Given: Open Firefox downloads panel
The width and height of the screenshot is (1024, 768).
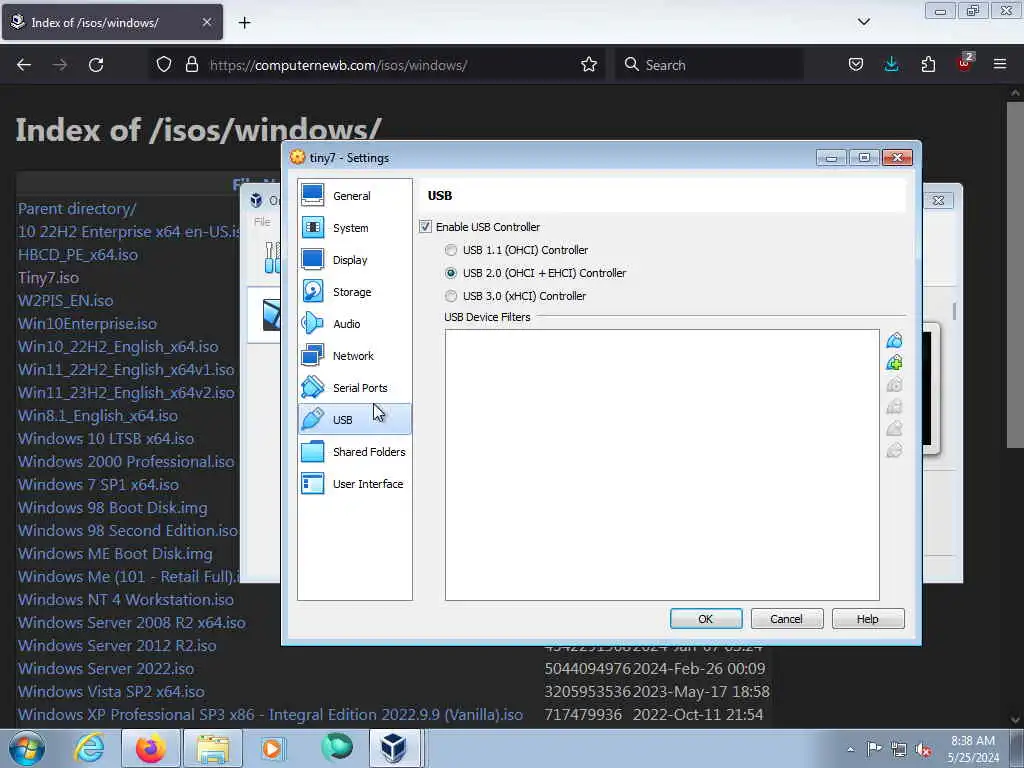Looking at the screenshot, I should [891, 65].
